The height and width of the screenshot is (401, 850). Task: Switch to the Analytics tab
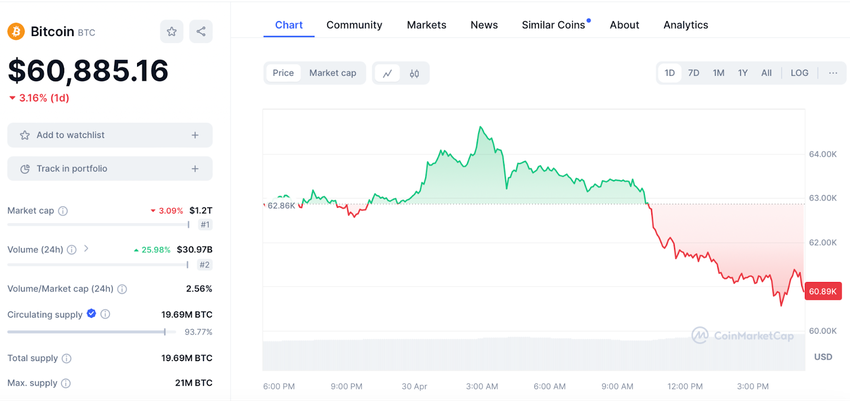[x=685, y=25]
